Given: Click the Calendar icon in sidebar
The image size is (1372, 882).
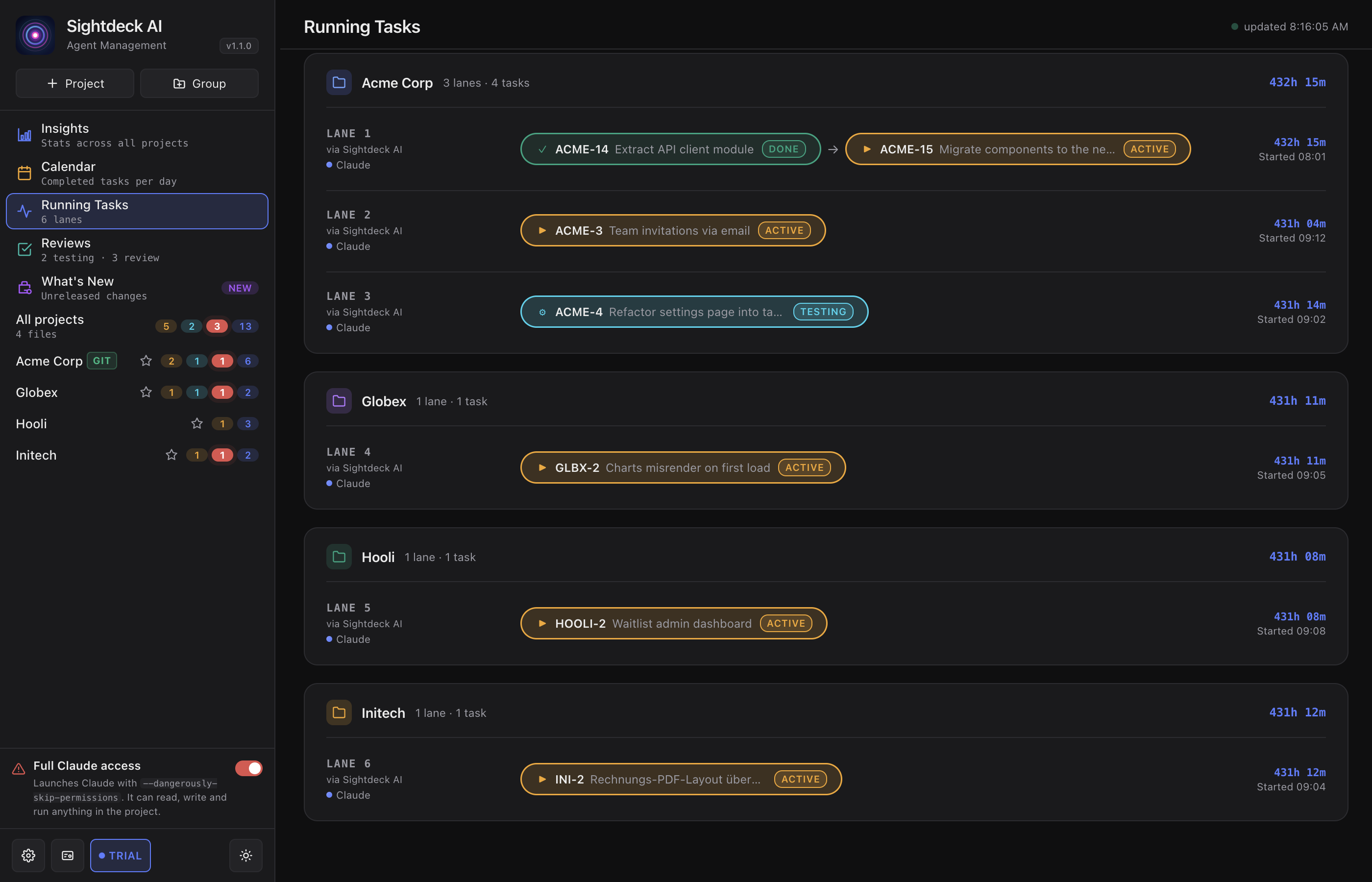Looking at the screenshot, I should click(24, 173).
